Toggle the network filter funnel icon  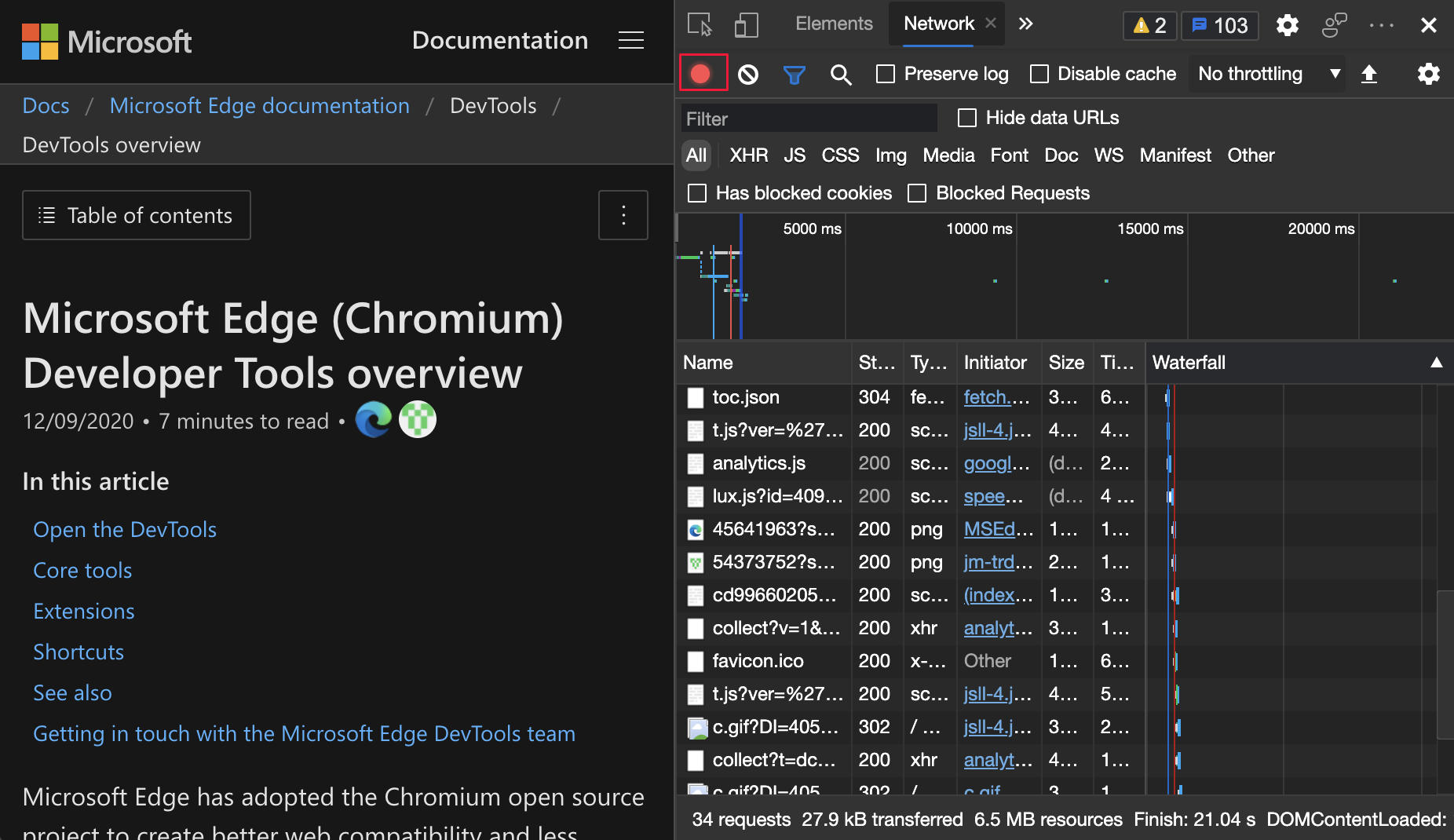pos(794,75)
